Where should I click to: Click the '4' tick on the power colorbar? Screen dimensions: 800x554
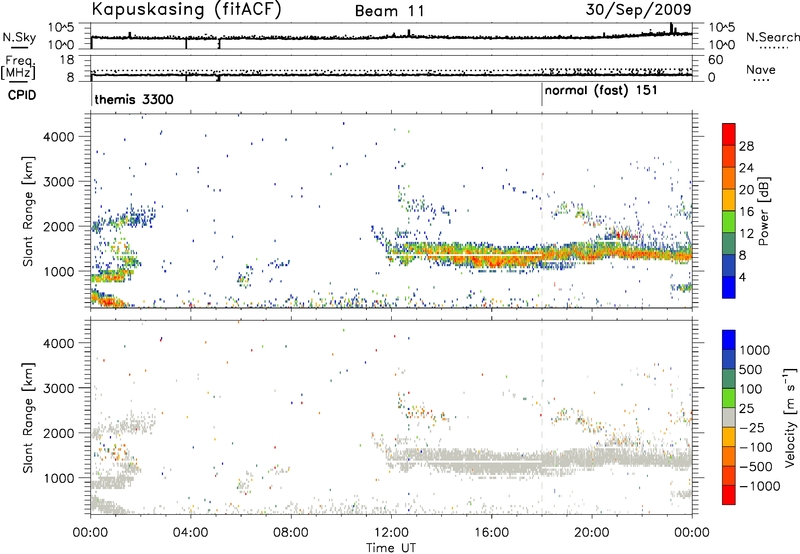coord(742,277)
